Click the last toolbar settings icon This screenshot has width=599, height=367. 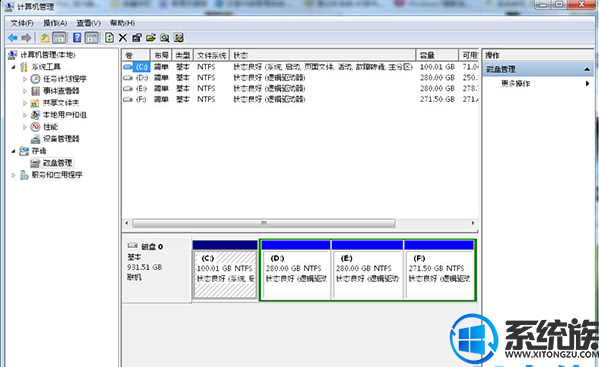click(x=179, y=38)
